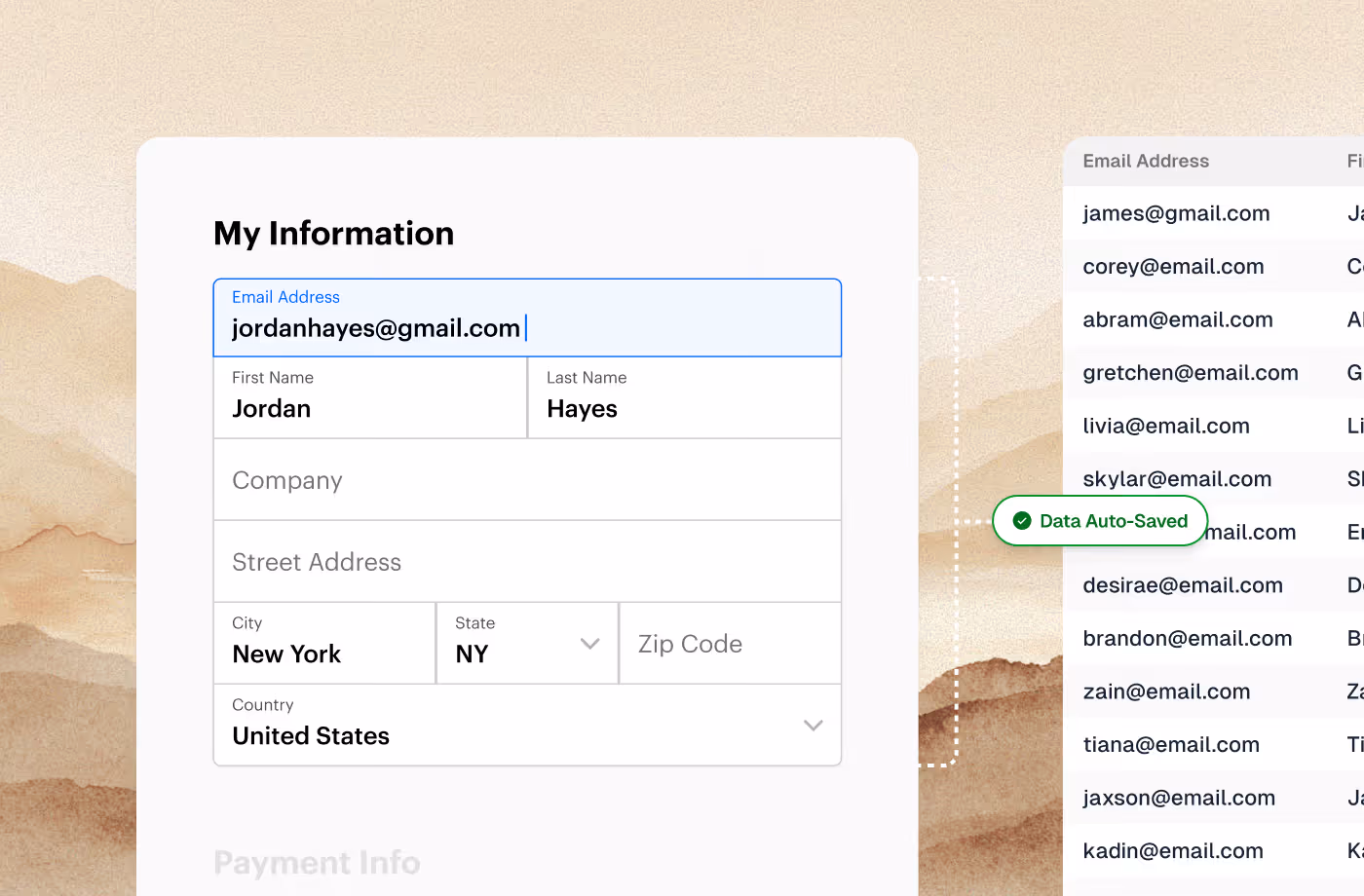
Task: Click the green checkmark icon in Auto-Saved badge
Action: click(x=1022, y=521)
